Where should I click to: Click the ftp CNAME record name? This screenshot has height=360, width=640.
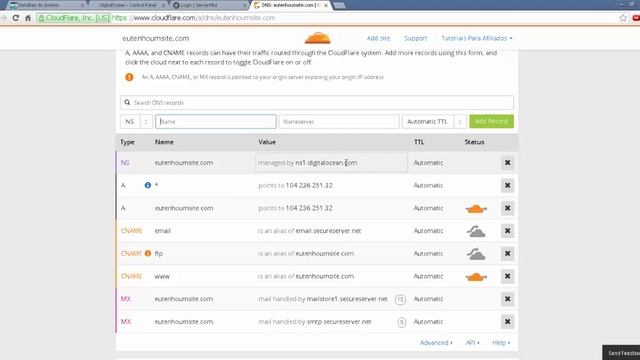click(x=158, y=253)
